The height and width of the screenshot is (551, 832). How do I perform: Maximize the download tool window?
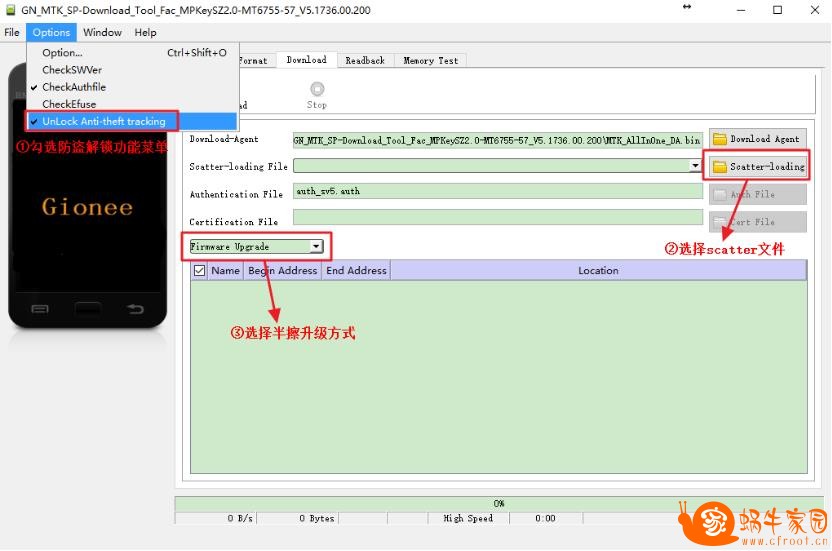click(x=777, y=10)
